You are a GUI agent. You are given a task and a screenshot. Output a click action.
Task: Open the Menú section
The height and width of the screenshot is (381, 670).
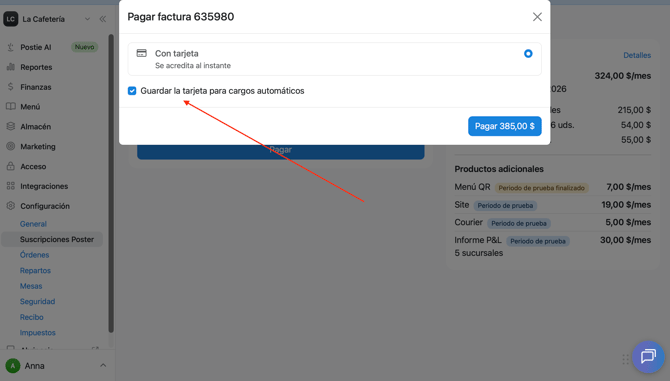(x=30, y=107)
